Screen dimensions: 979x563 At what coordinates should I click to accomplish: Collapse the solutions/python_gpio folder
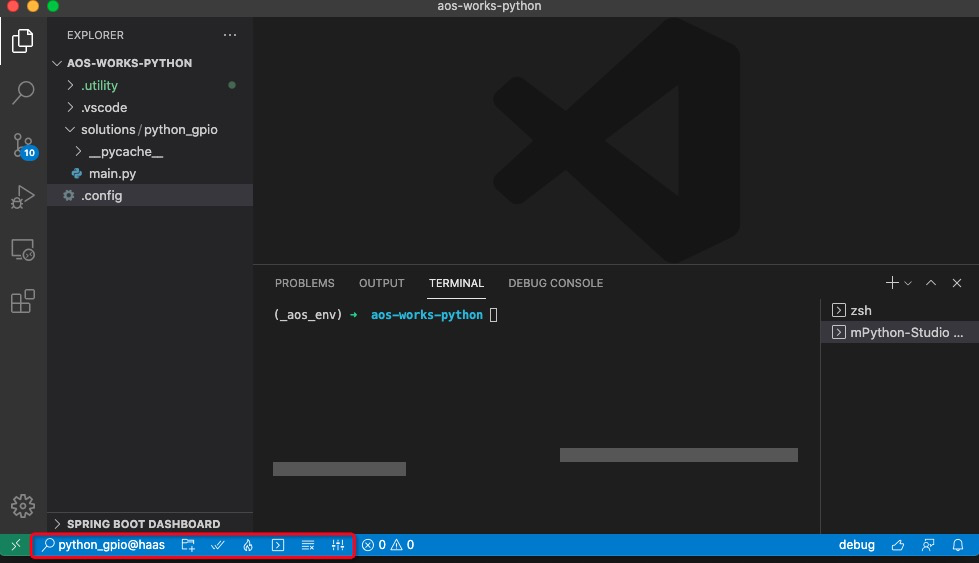150,129
